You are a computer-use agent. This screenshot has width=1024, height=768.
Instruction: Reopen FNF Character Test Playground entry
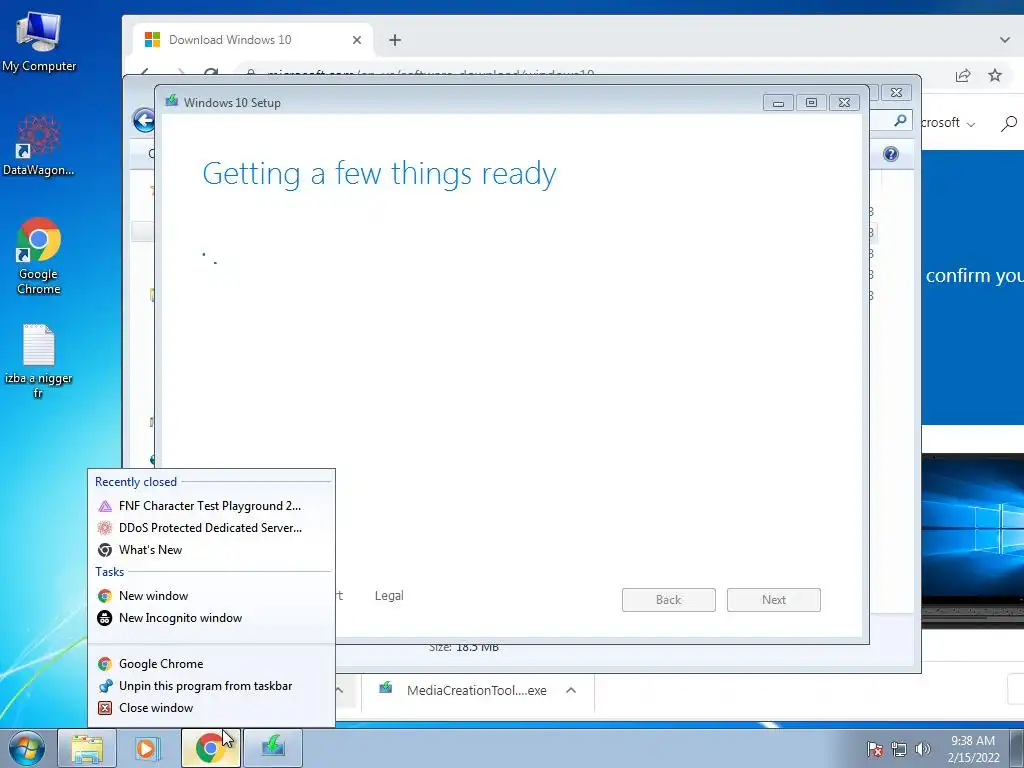[x=210, y=506]
